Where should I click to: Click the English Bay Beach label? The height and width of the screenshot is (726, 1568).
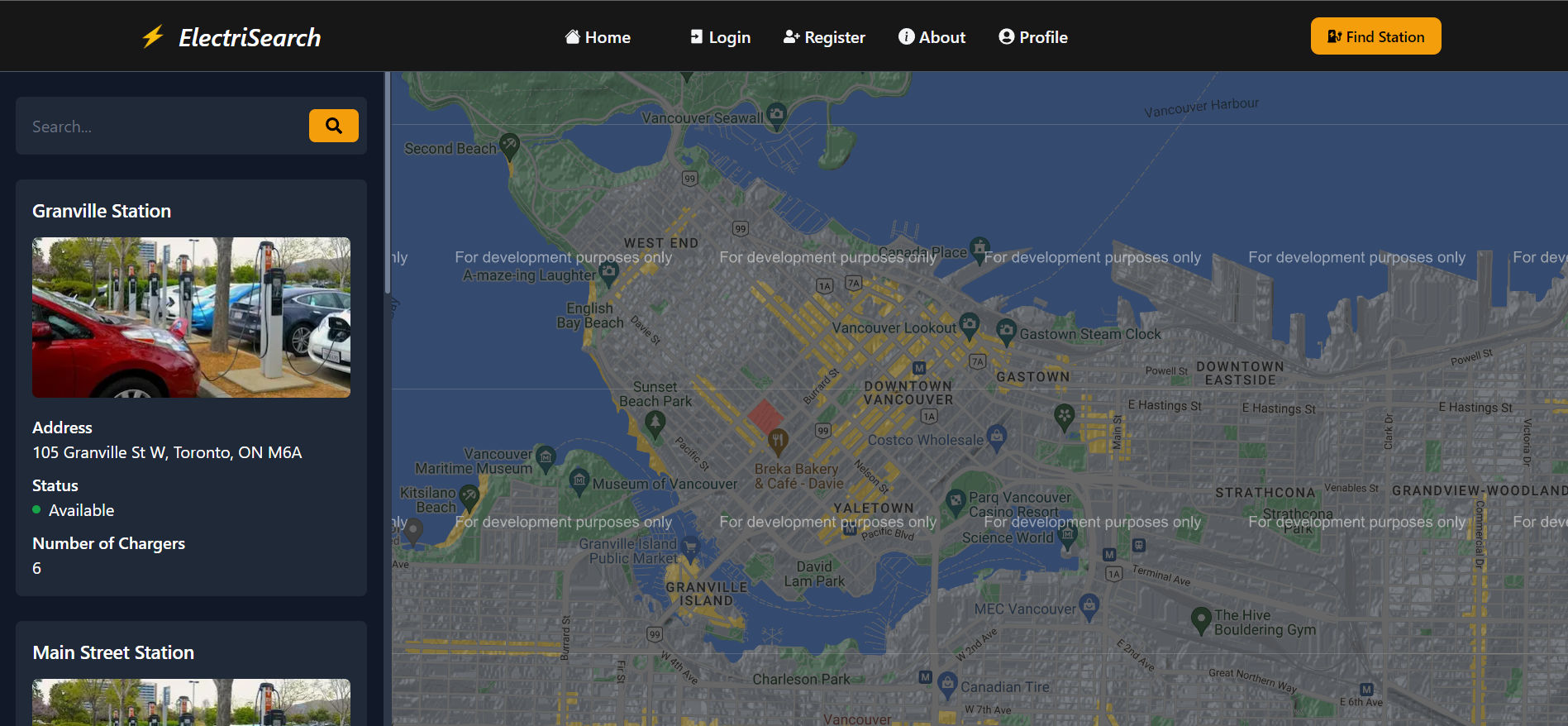[590, 315]
